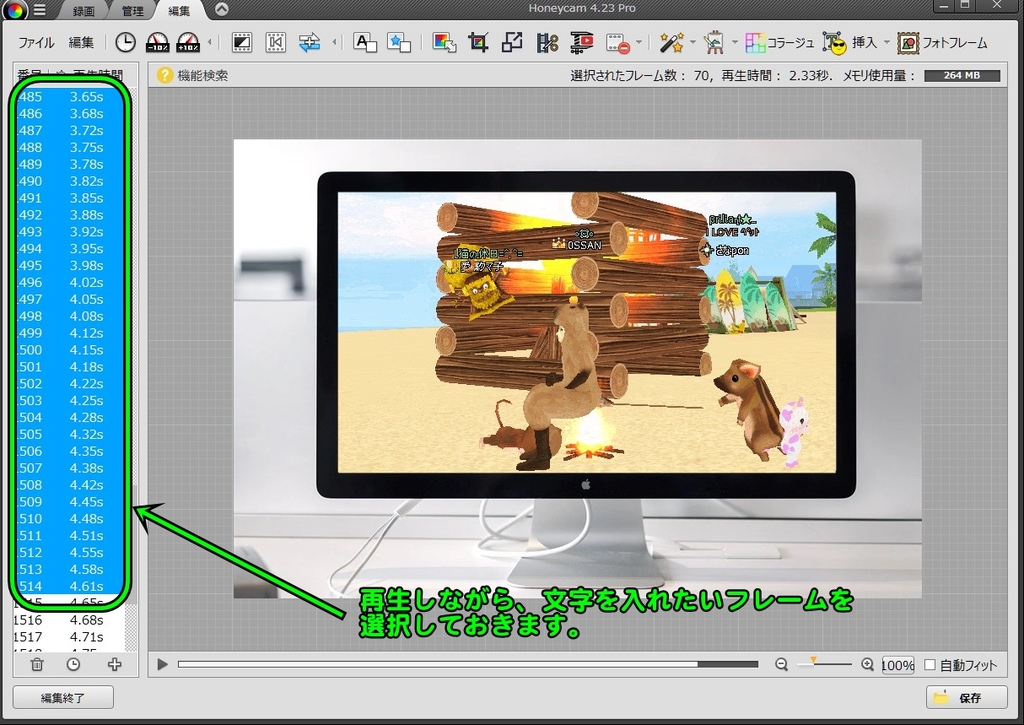Click the フォトフレーム photo frame button
This screenshot has height=725, width=1024.
(x=942, y=43)
